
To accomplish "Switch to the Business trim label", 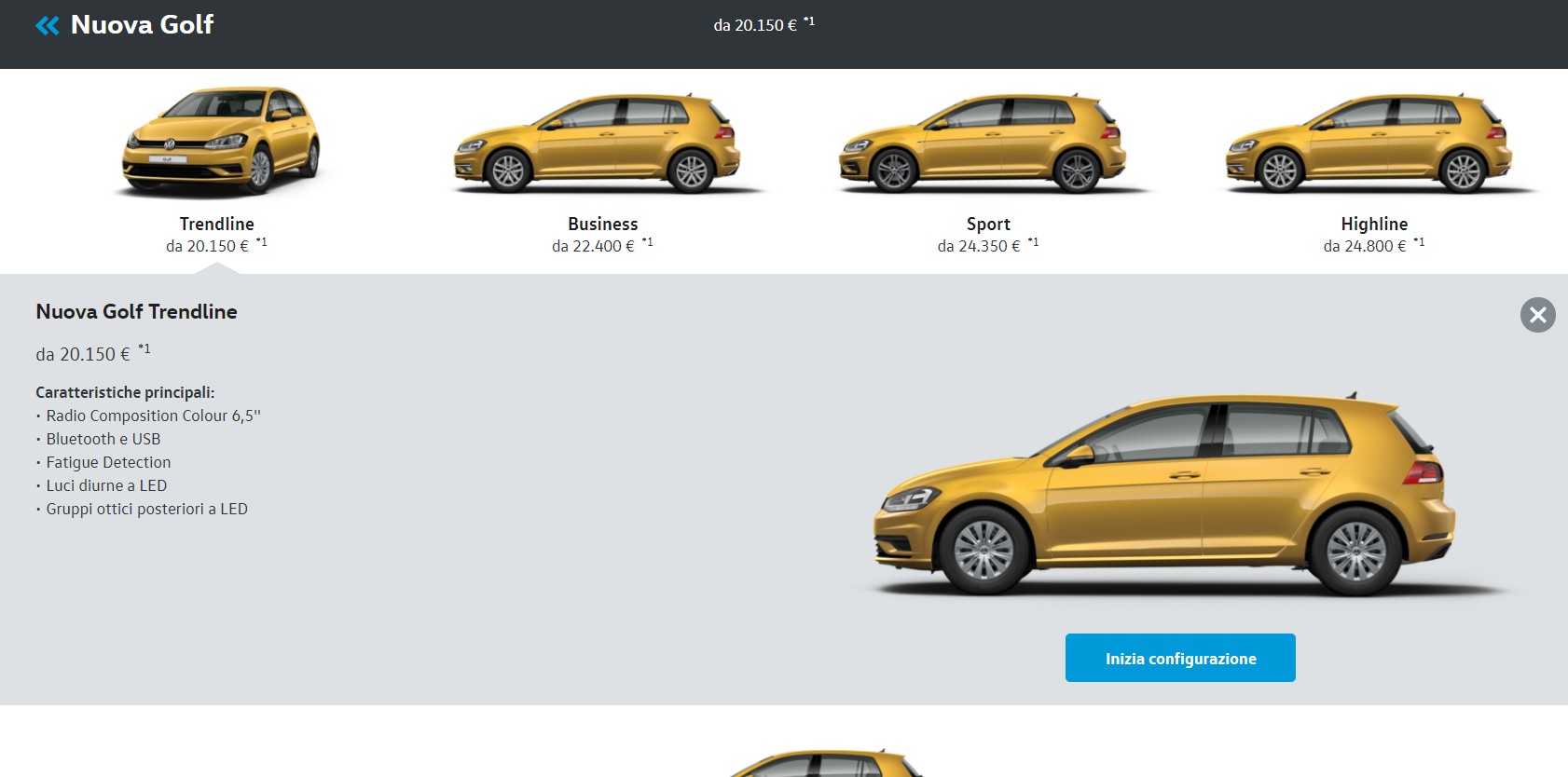I will [602, 224].
